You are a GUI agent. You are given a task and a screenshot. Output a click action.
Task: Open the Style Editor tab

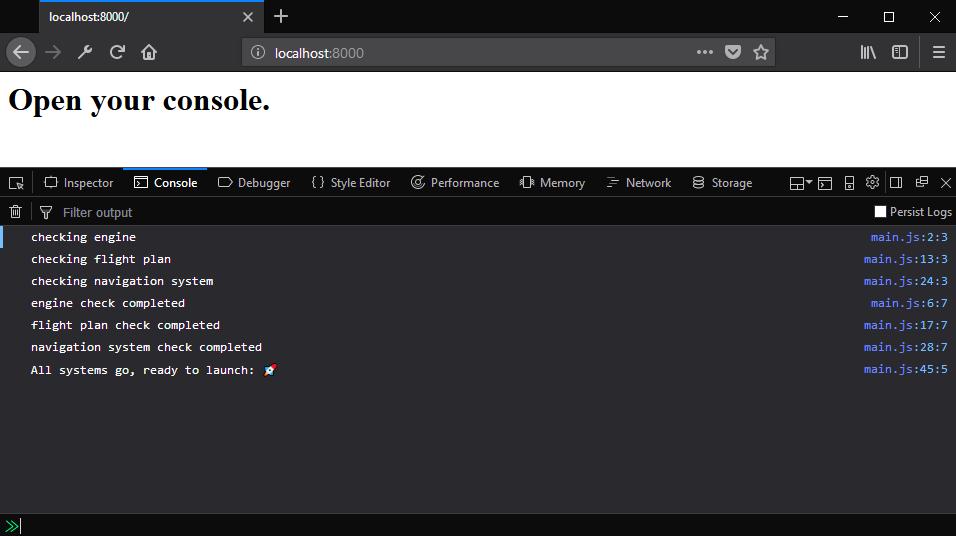[x=351, y=183]
